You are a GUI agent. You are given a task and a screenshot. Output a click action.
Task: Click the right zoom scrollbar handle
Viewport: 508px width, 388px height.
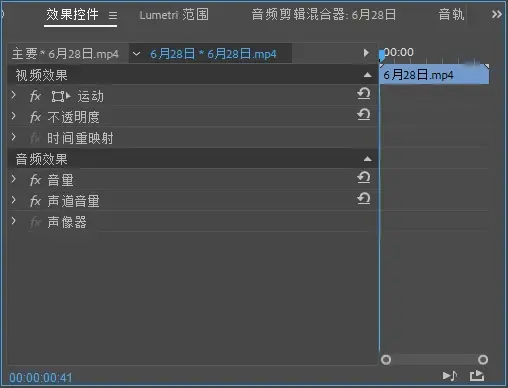coord(483,360)
